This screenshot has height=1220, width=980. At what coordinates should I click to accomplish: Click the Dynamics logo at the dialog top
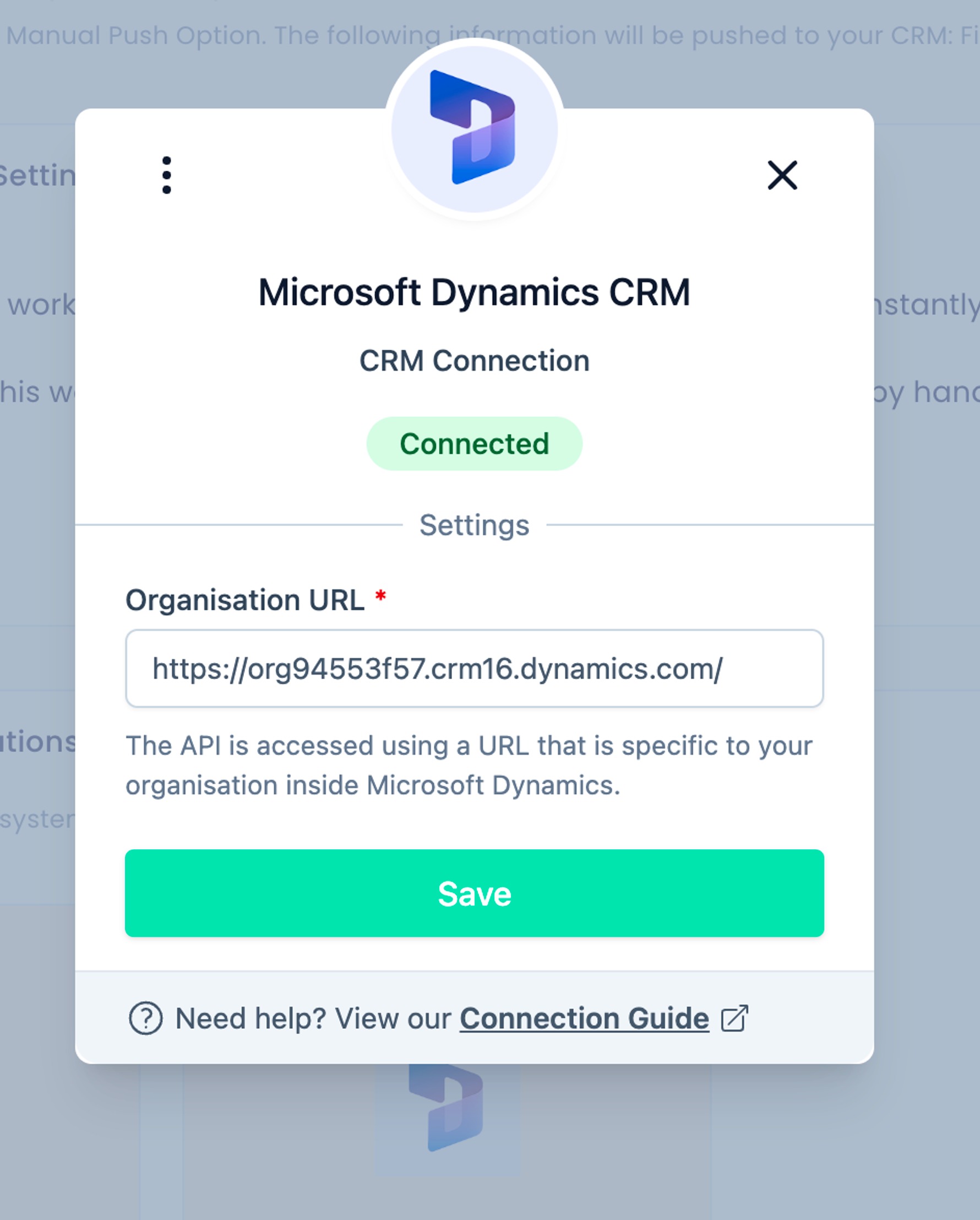click(474, 128)
